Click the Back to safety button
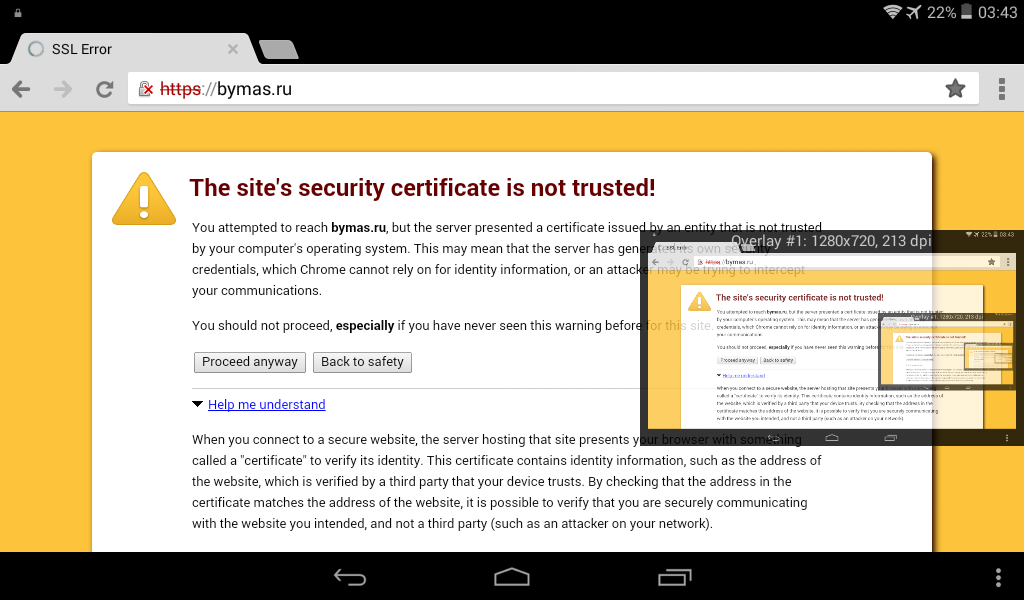The height and width of the screenshot is (600, 1024). (x=362, y=362)
